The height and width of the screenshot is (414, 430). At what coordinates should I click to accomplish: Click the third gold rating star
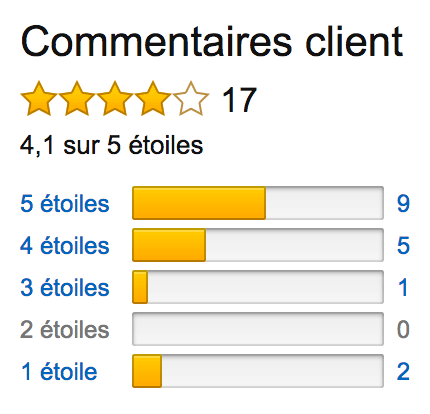point(115,99)
